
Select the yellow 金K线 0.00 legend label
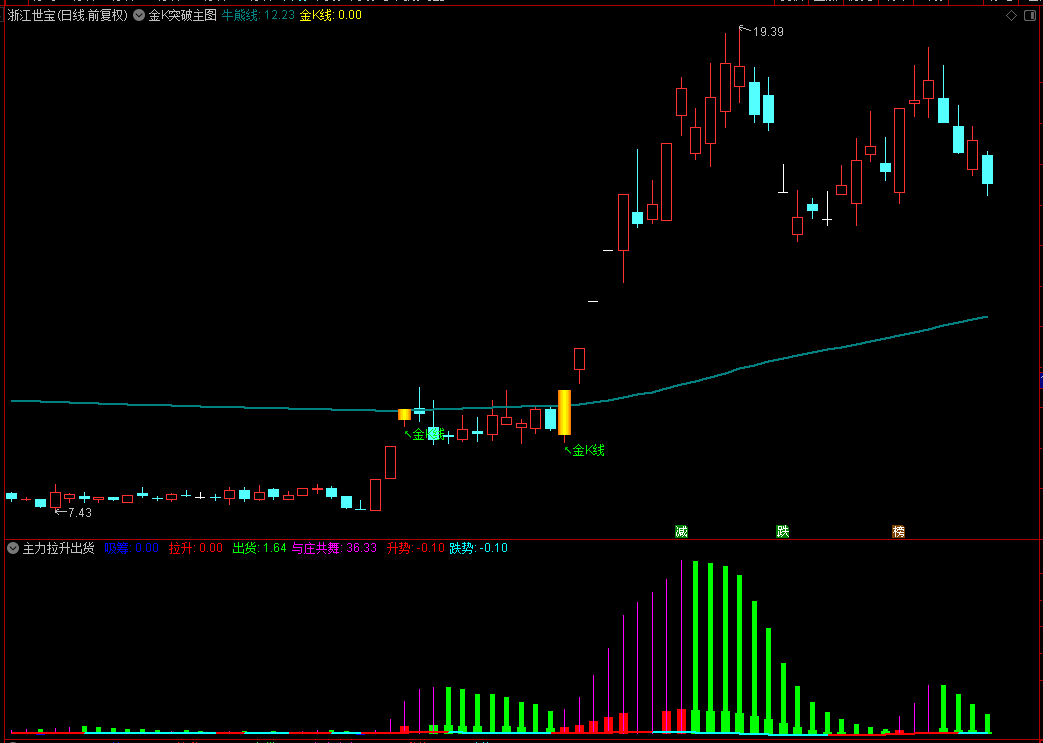[x=331, y=15]
